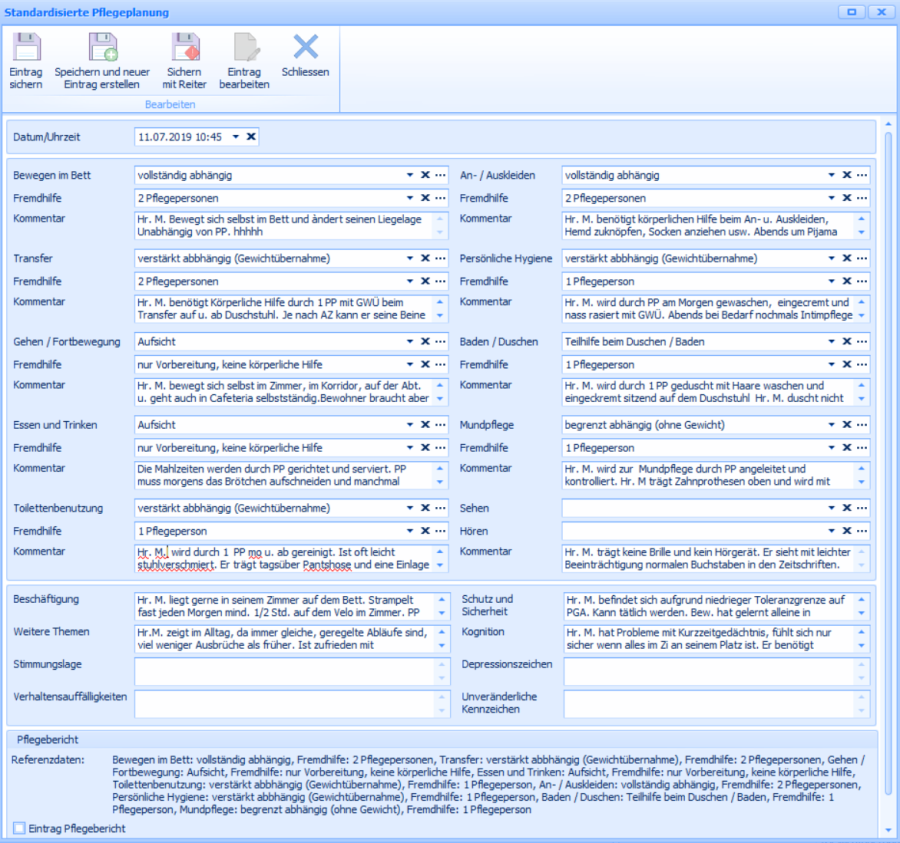The height and width of the screenshot is (843, 900).
Task: Click into the Stimmungslage text field
Action: (285, 672)
